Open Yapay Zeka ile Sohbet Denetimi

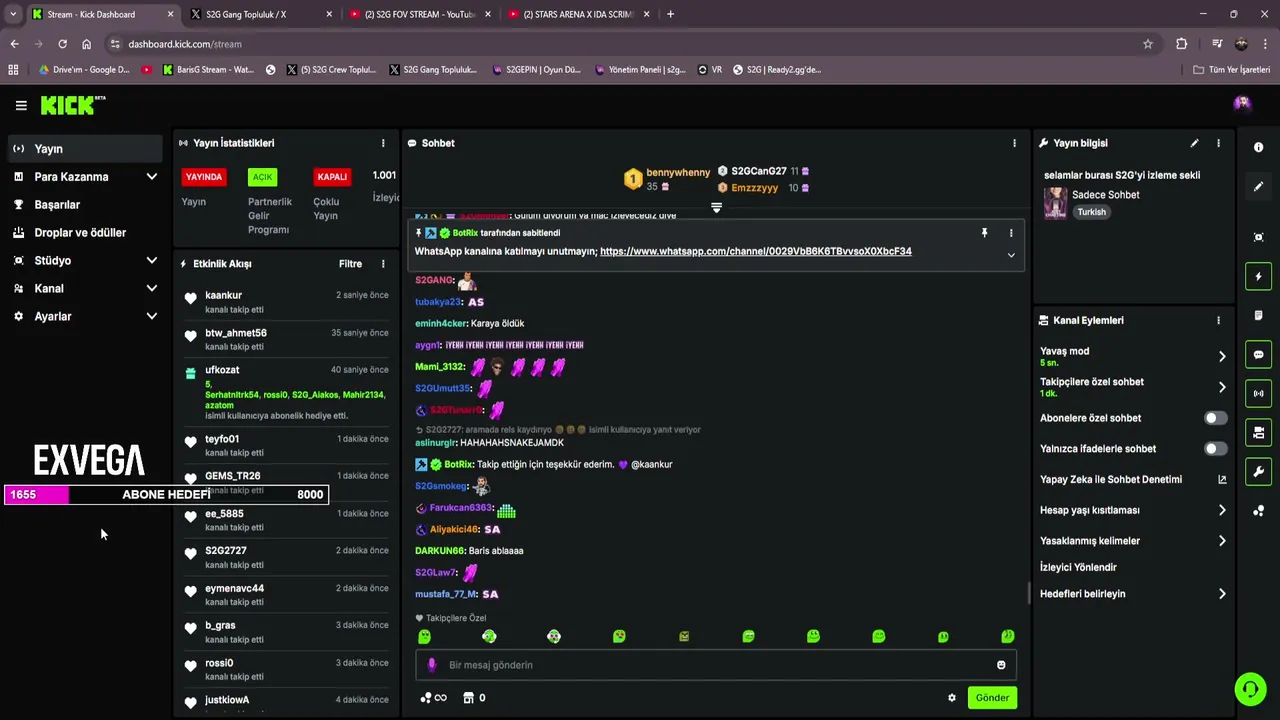pos(1133,480)
